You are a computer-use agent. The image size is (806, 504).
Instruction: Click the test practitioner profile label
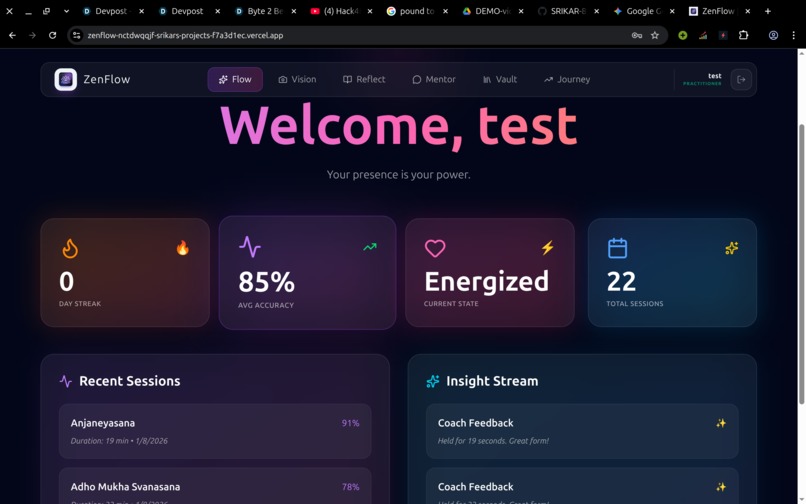[702, 79]
